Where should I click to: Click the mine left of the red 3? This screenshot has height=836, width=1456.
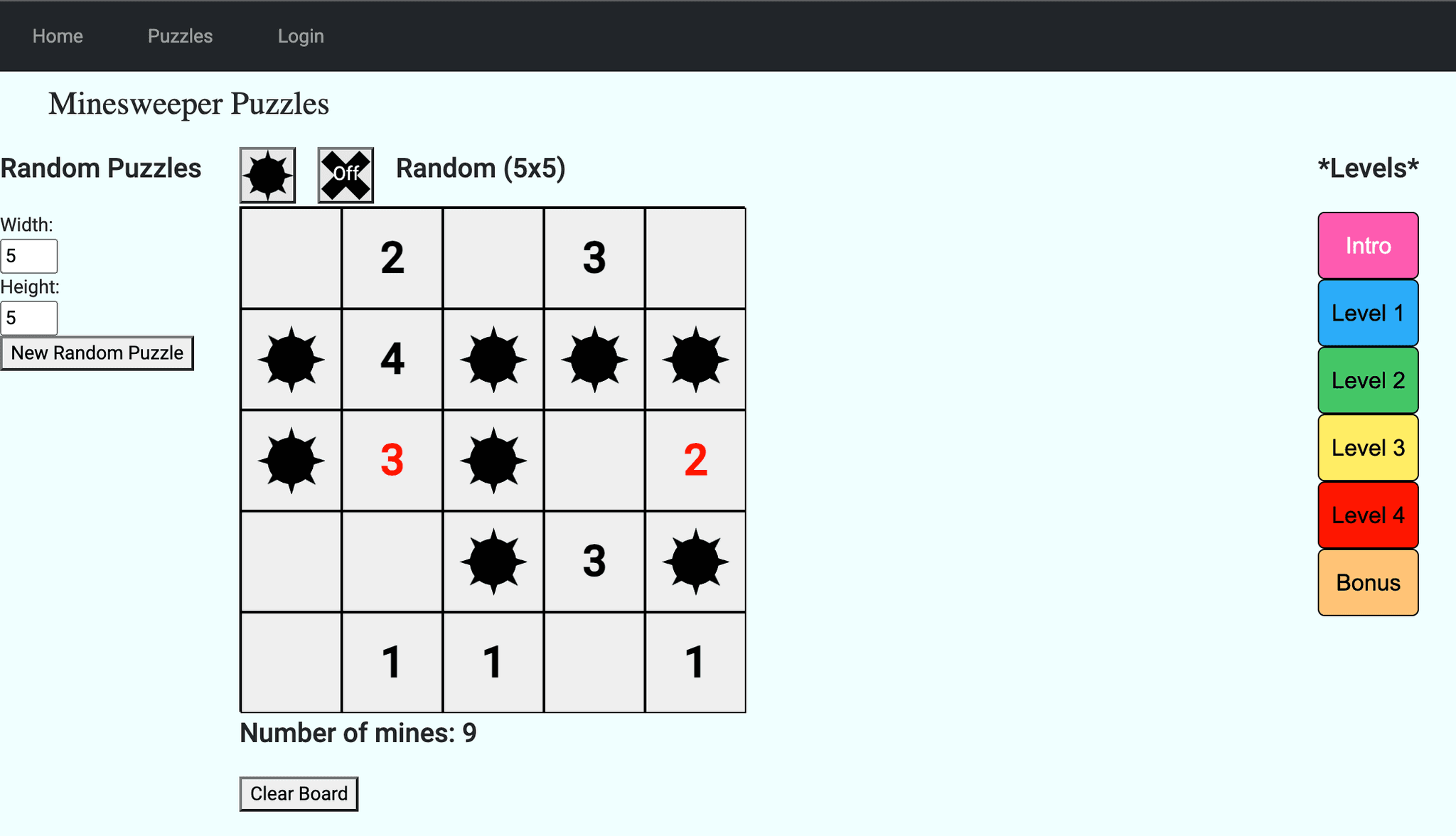point(291,461)
